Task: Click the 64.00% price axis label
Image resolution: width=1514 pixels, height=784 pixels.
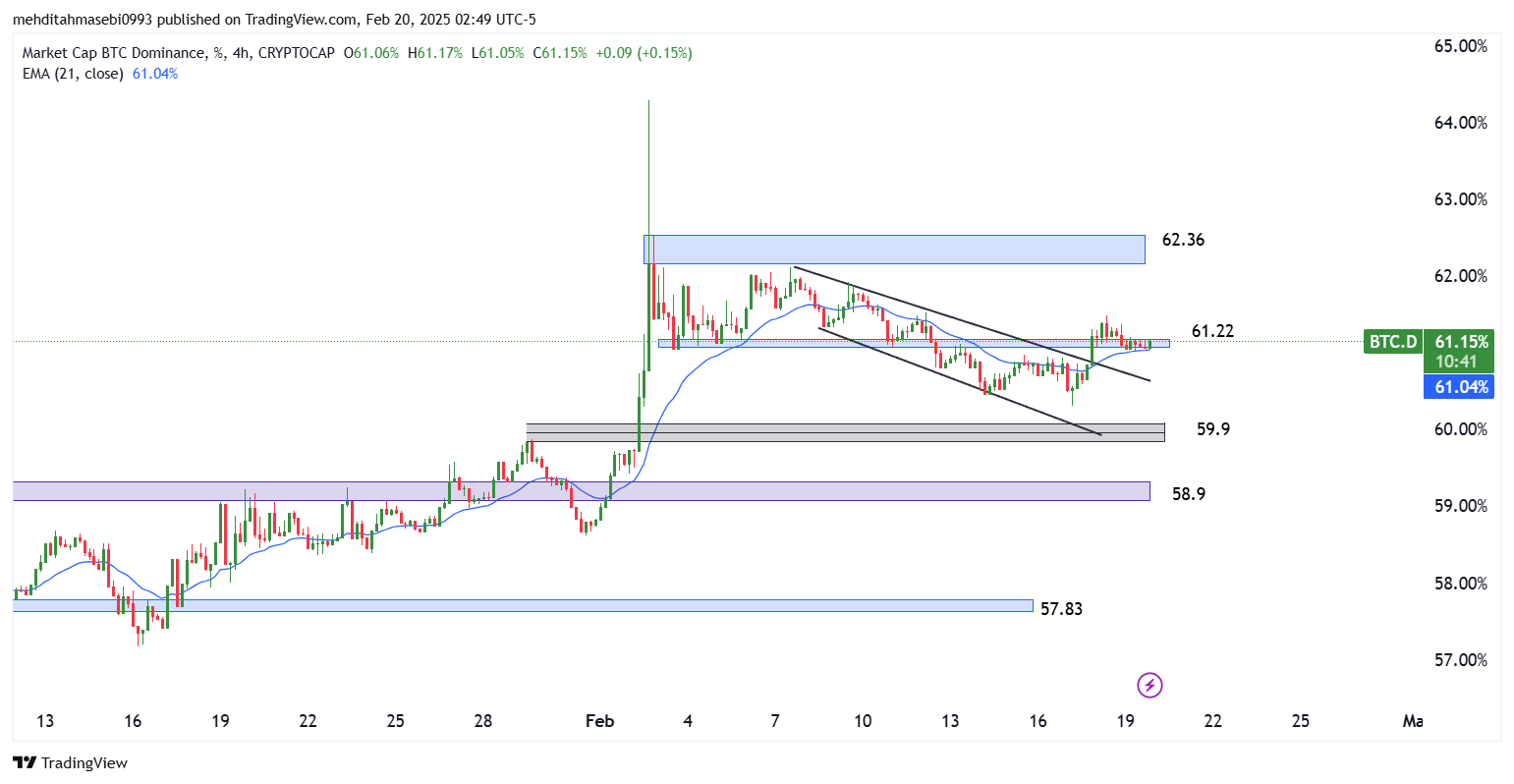Action: (x=1461, y=123)
